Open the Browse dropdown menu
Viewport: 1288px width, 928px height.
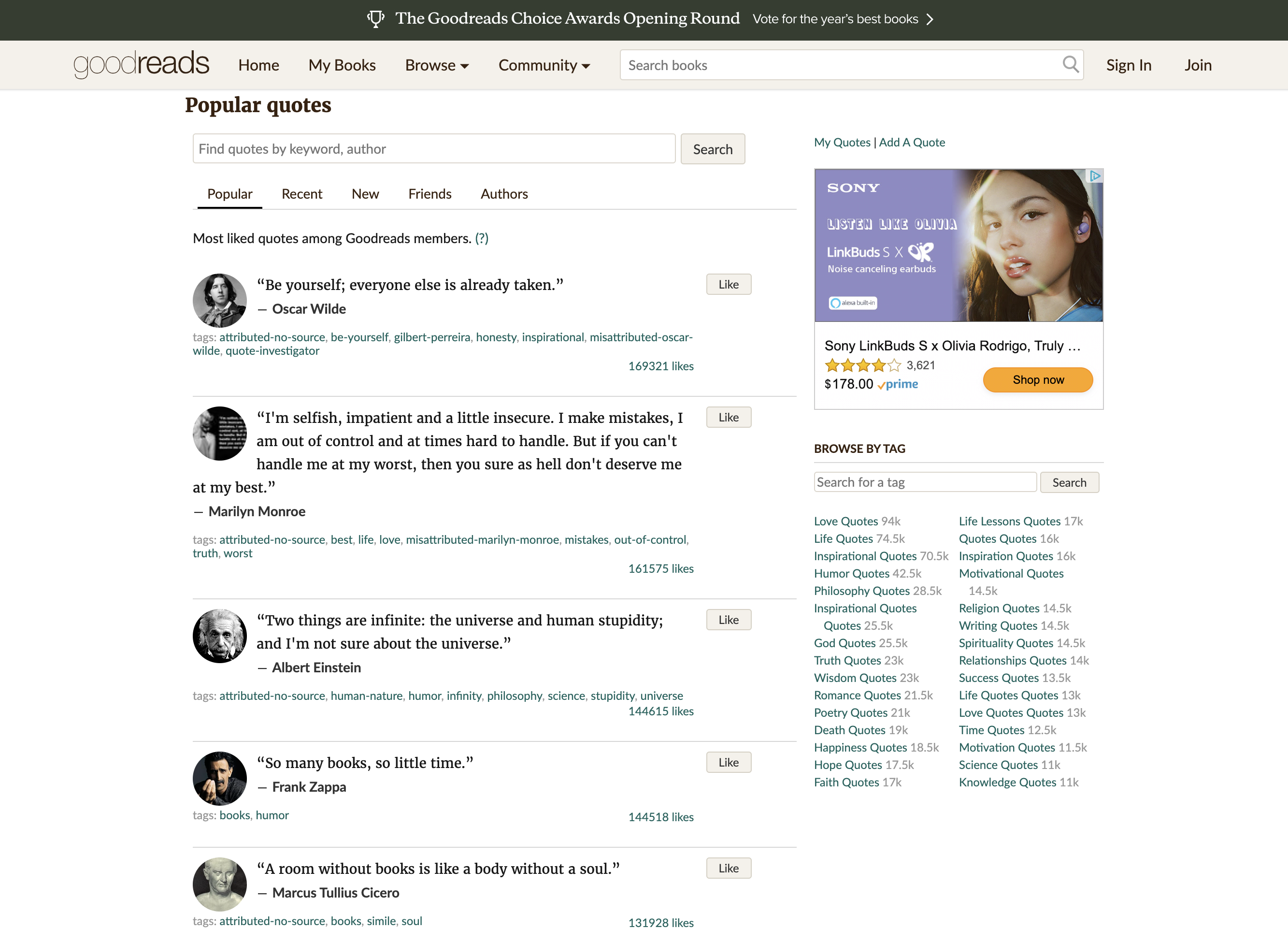click(x=437, y=65)
